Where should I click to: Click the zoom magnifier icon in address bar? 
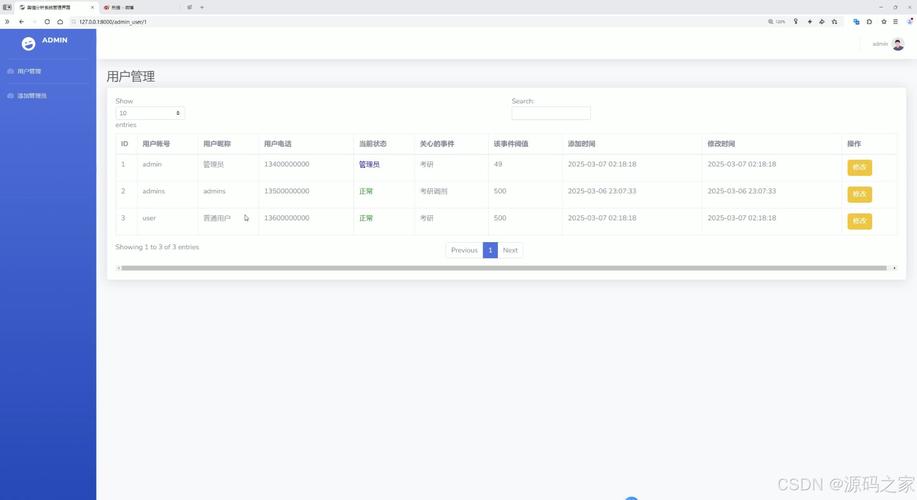pyautogui.click(x=771, y=21)
